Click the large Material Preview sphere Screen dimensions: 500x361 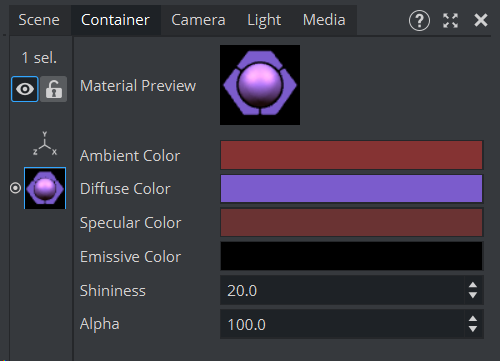[x=260, y=85]
